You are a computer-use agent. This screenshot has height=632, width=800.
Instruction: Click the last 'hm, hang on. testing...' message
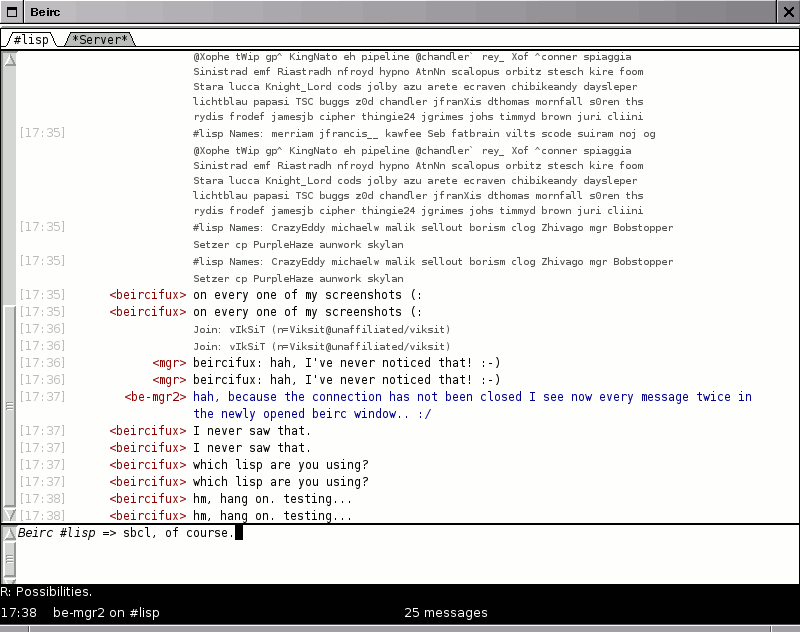(272, 516)
